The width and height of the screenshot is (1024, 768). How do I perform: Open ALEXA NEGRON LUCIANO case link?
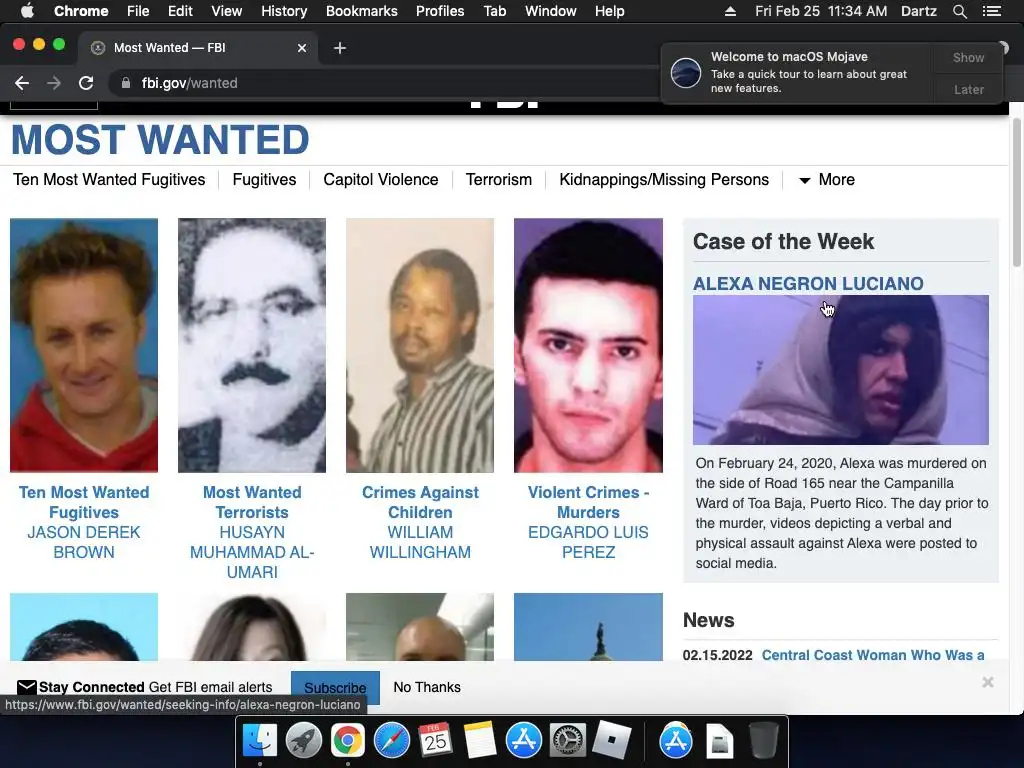[x=808, y=283]
